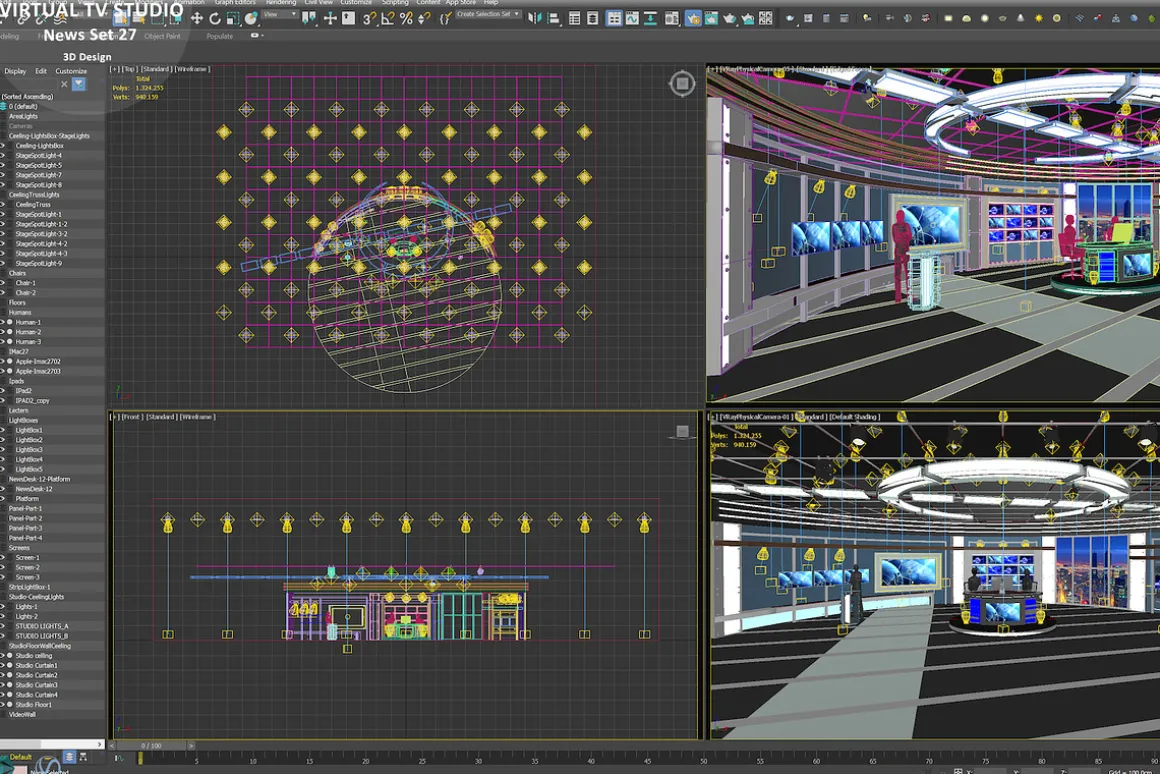Toggle 3D Snaps
Viewport: 1160px width, 774px height.
[368, 18]
